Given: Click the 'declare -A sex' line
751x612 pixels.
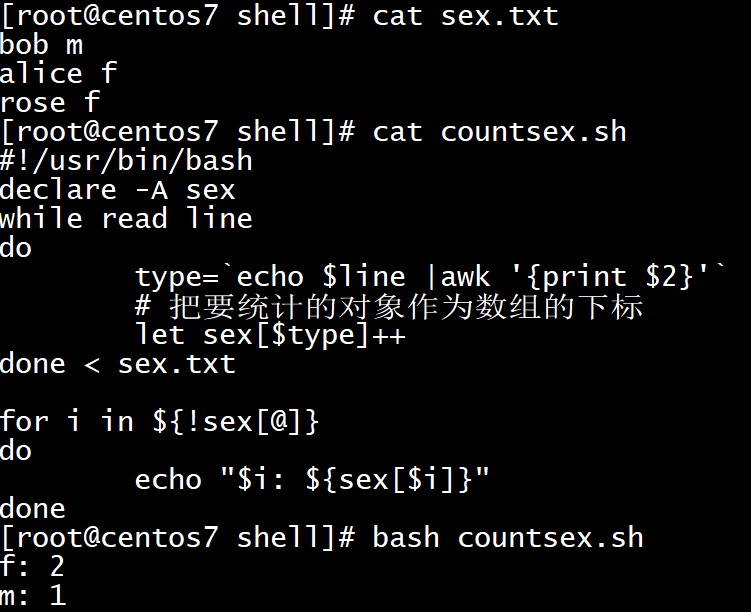Looking at the screenshot, I should click(118, 190).
